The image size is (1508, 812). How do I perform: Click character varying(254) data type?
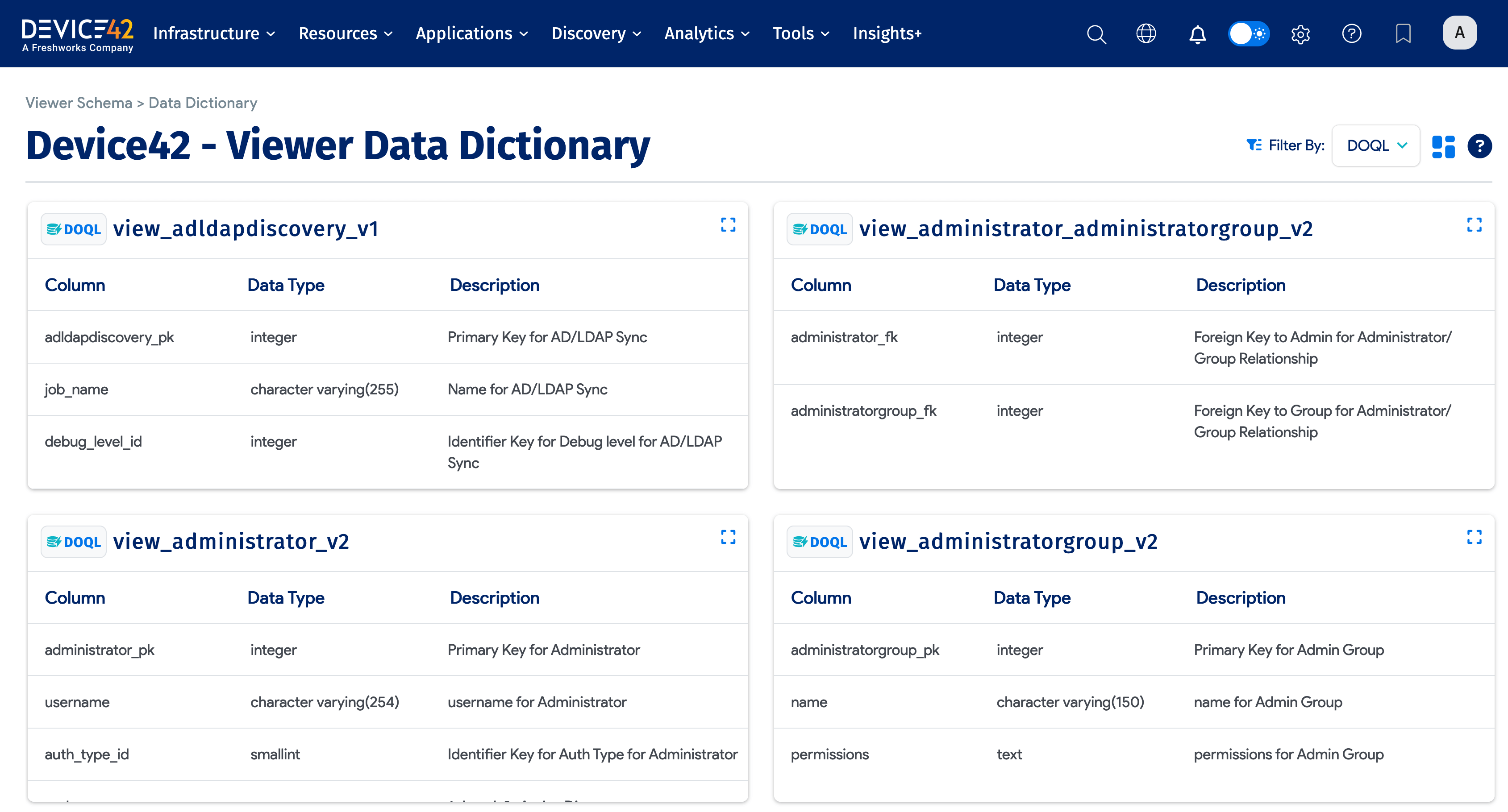coord(324,702)
